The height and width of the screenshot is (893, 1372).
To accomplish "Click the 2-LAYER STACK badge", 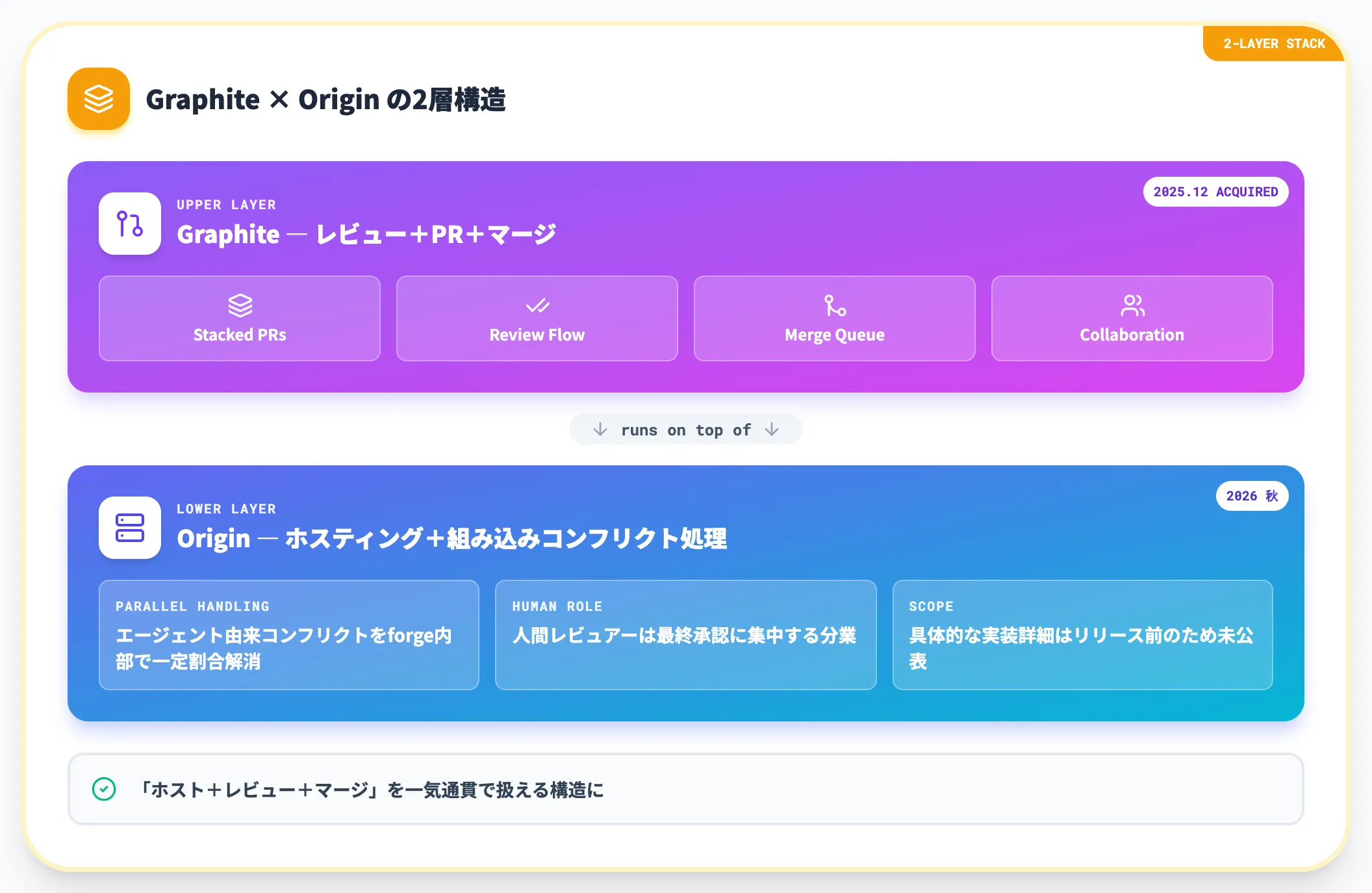I will [x=1274, y=44].
